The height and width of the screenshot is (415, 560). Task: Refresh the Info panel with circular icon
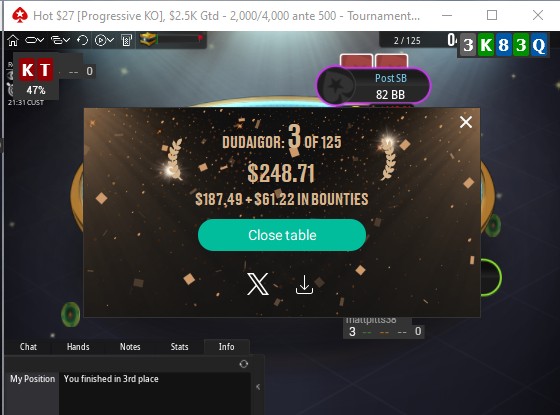coord(244,364)
